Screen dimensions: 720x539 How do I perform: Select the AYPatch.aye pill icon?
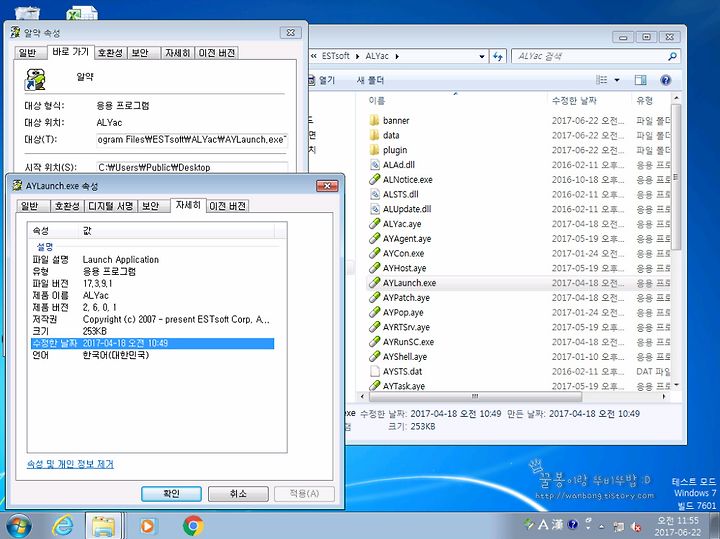pos(375,298)
